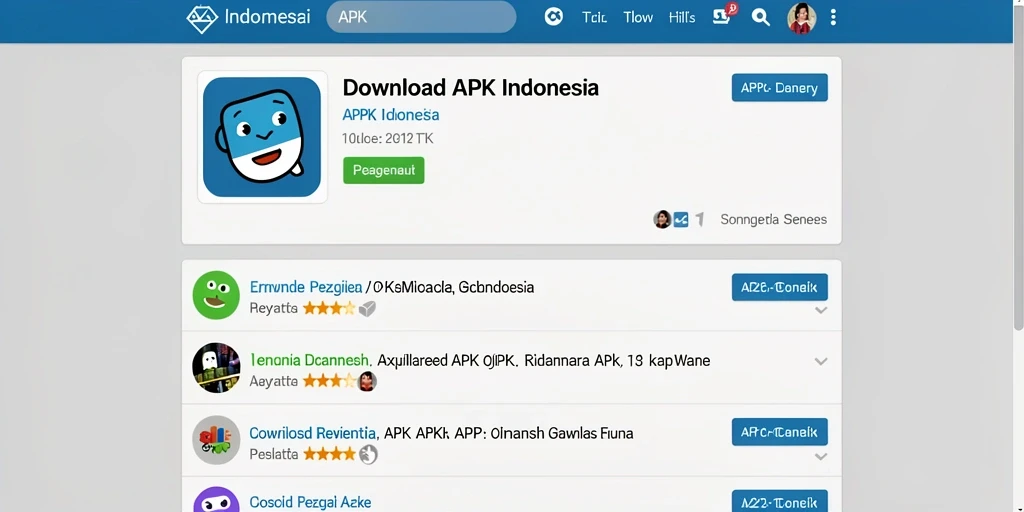Screen dimensions: 1024x512
Task: Click star rating on Peslatta row
Action: point(329,453)
